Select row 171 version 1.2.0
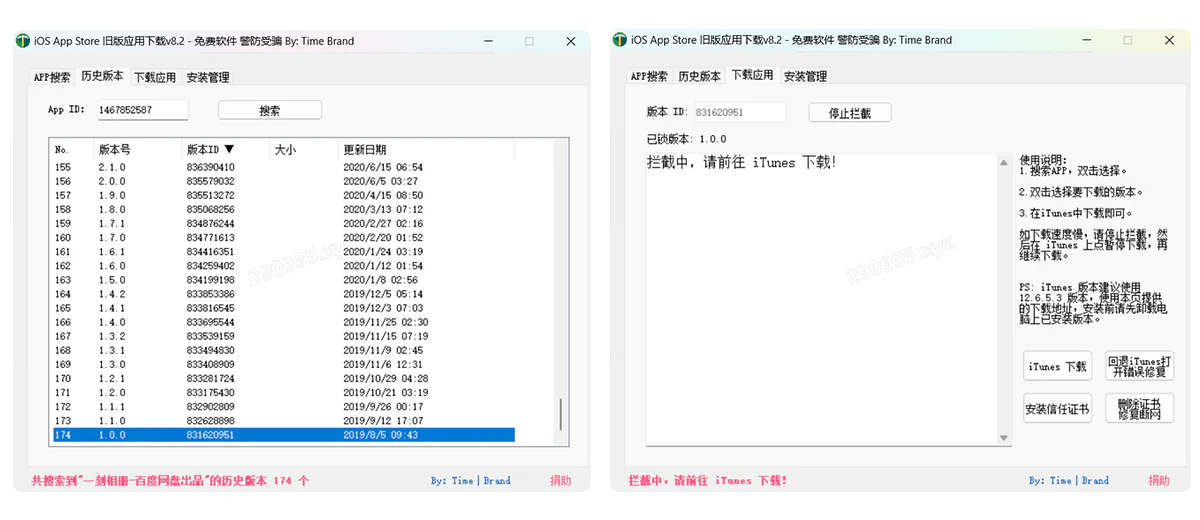 point(284,393)
